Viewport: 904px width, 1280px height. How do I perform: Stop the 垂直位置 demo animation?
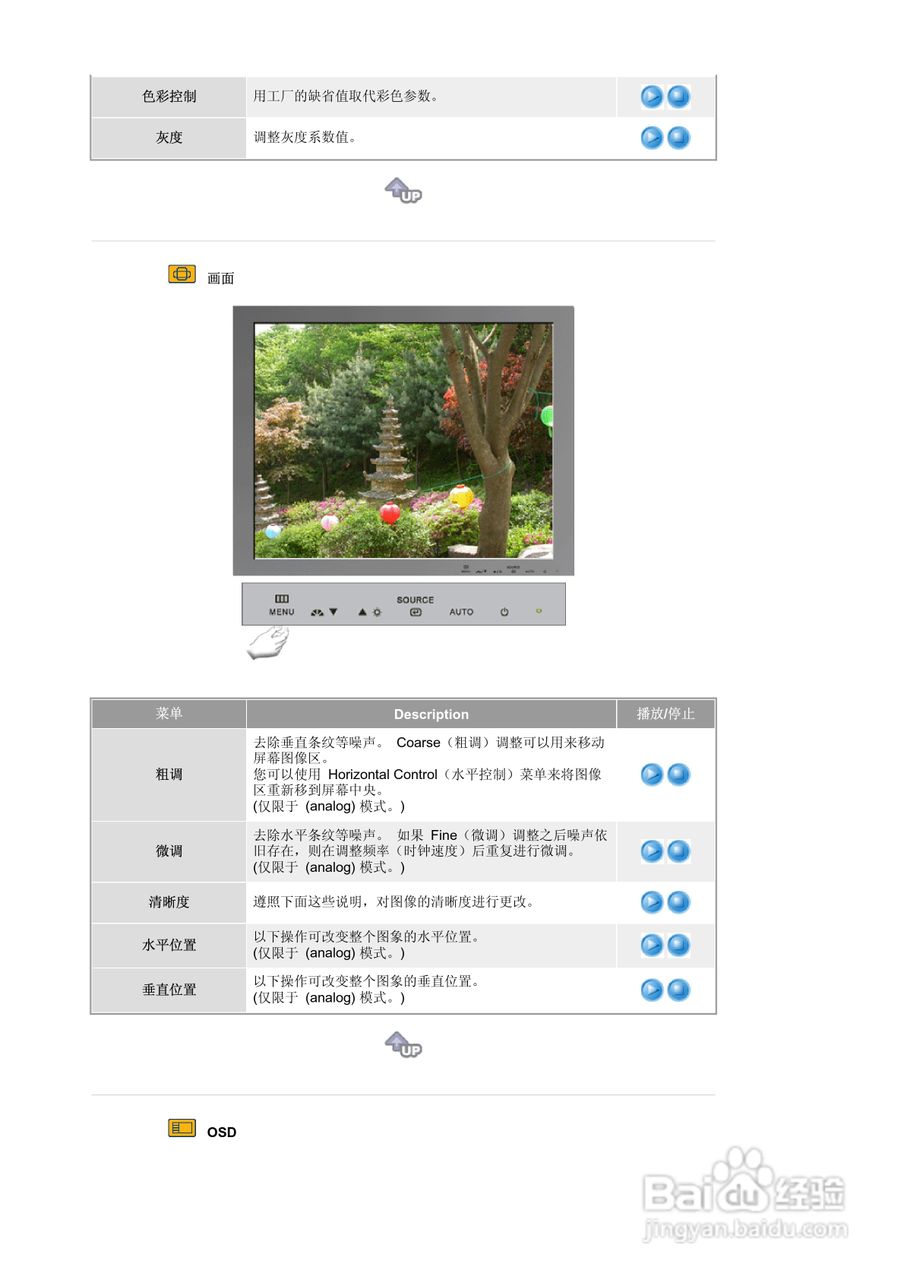coord(679,990)
